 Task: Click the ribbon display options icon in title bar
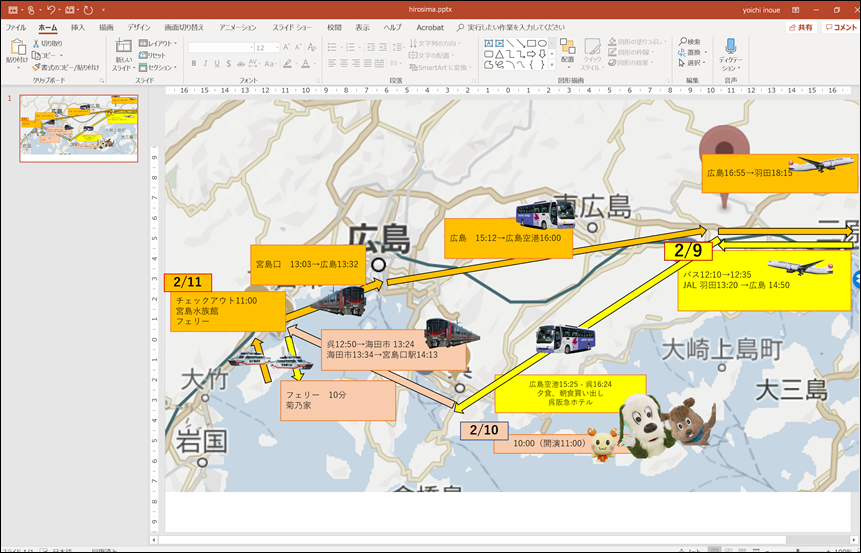[796, 10]
